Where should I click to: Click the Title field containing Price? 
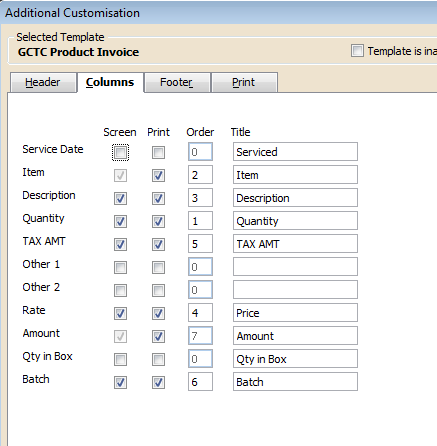295,313
